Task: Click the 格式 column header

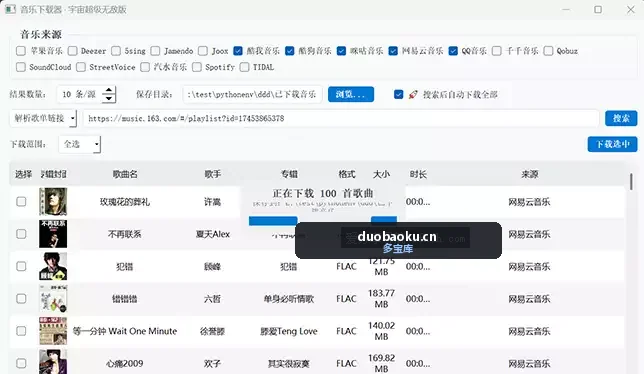Action: click(347, 174)
